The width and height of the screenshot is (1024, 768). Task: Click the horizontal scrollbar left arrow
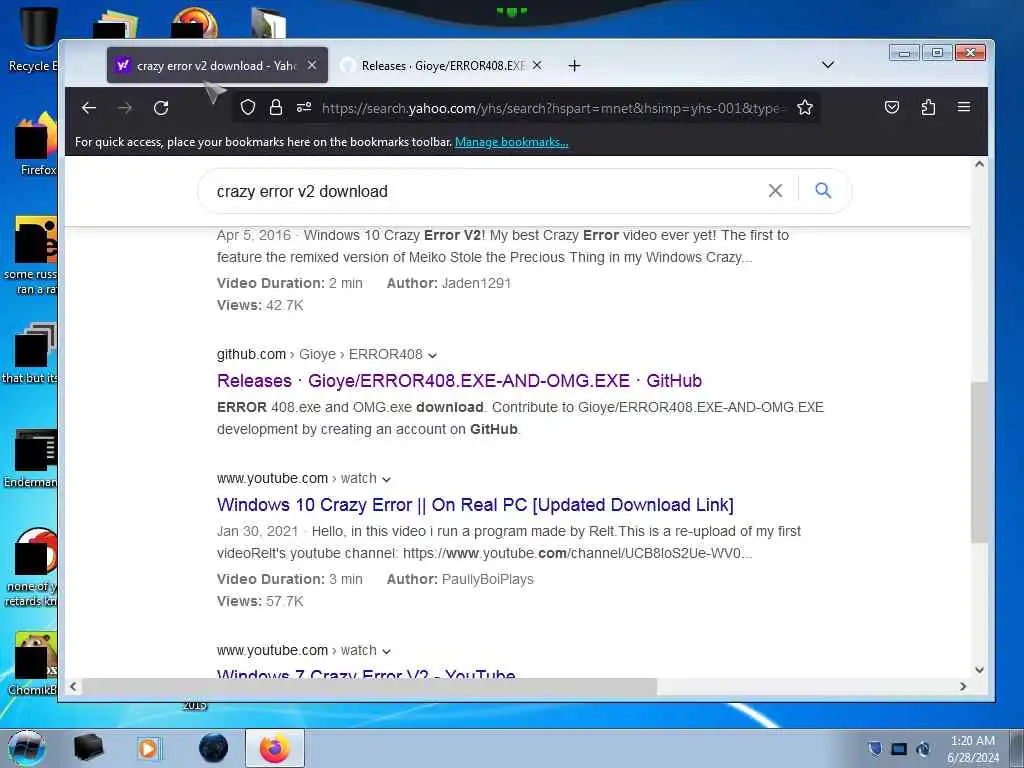[x=73, y=686]
